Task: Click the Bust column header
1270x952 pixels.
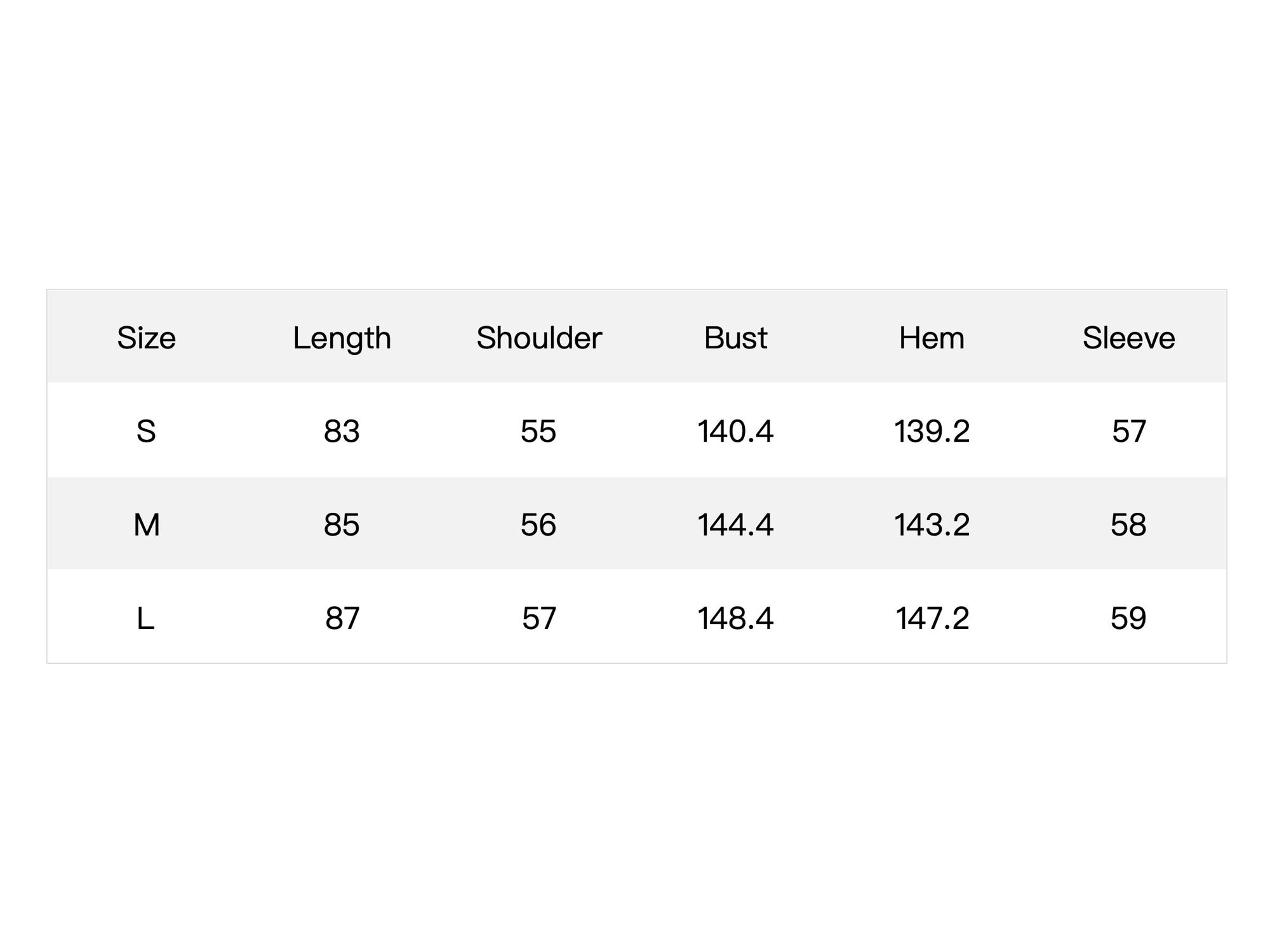Action: [x=735, y=338]
